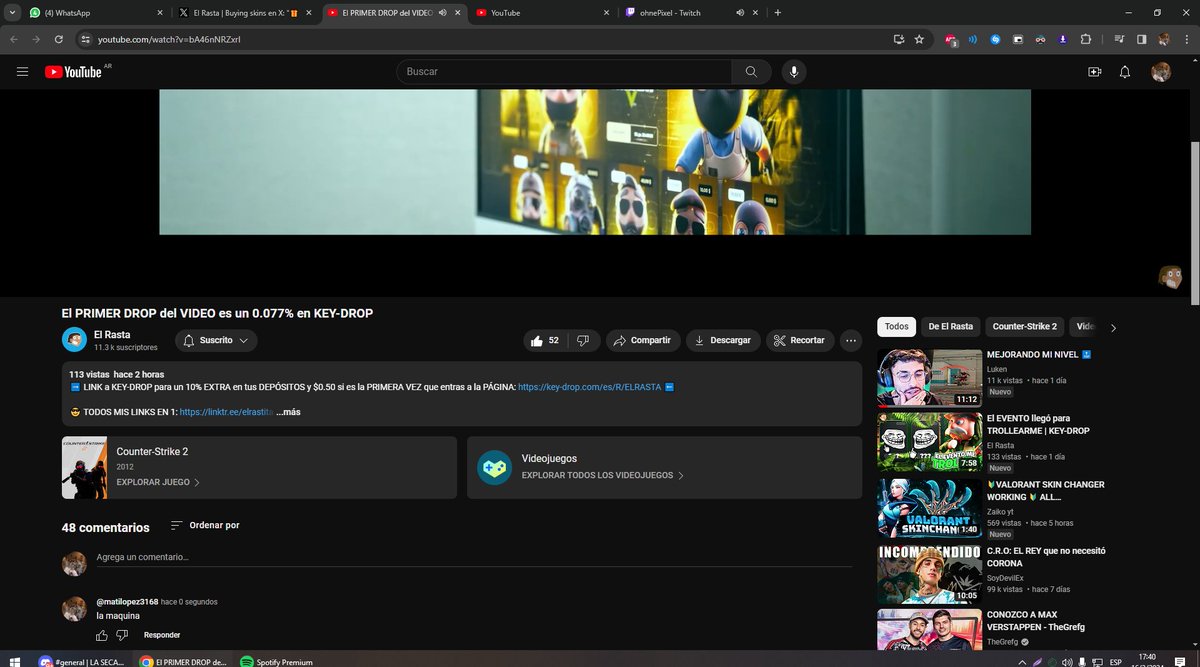The image size is (1200, 667).
Task: Open 'C.R.O: EL REY que no necesitó CORONA' title
Action: click(1046, 557)
